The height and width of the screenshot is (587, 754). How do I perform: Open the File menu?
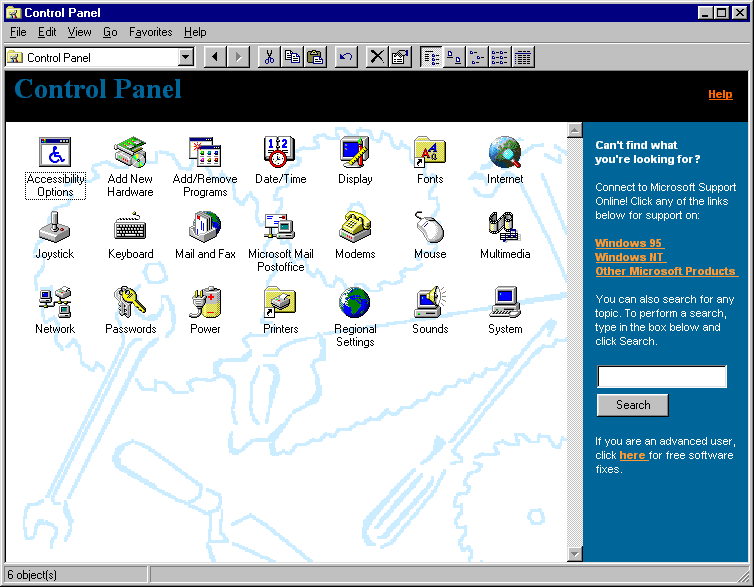(x=18, y=32)
